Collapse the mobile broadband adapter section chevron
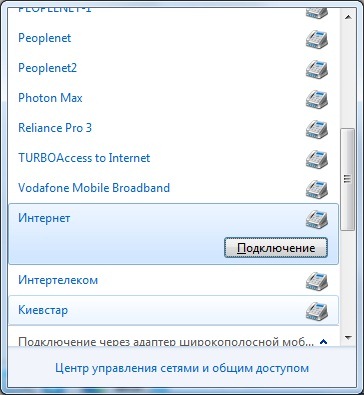This screenshot has width=364, height=395. [323, 341]
